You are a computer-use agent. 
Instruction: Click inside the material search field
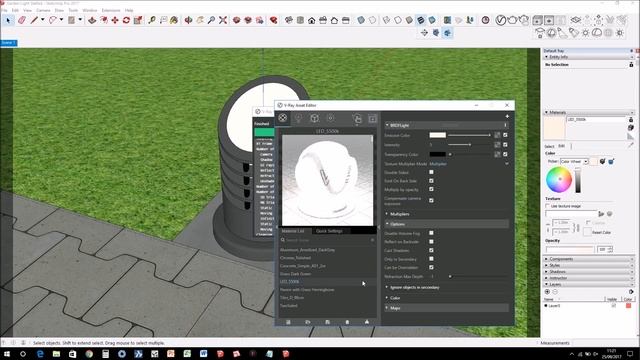tap(328, 240)
